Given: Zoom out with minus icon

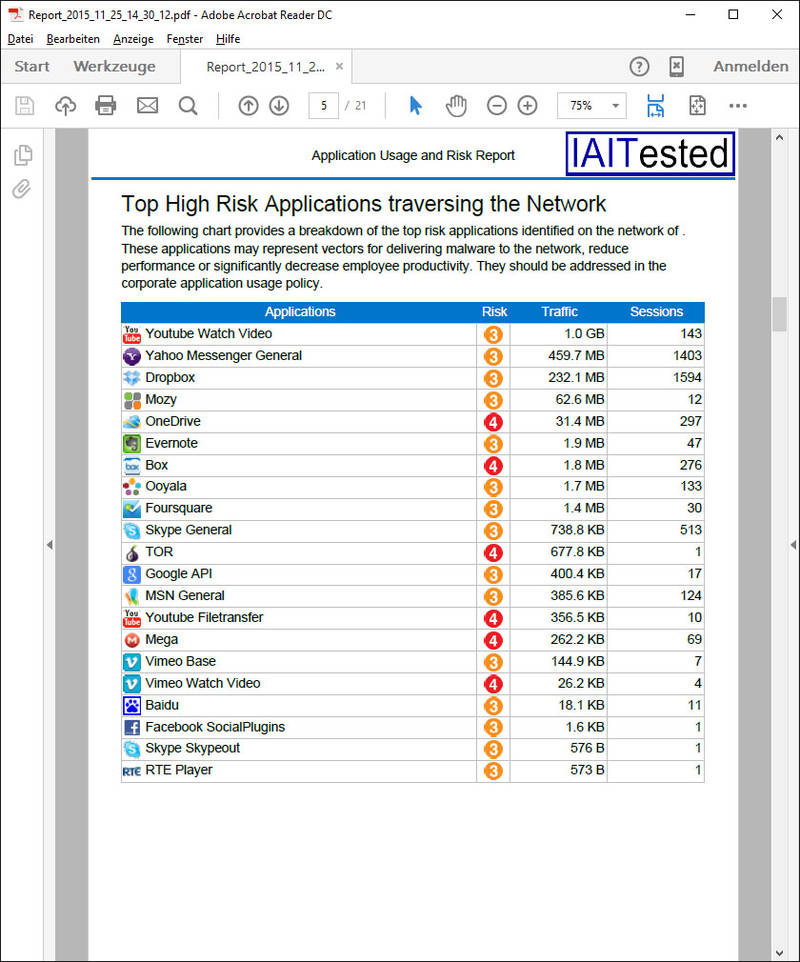Looking at the screenshot, I should [496, 106].
